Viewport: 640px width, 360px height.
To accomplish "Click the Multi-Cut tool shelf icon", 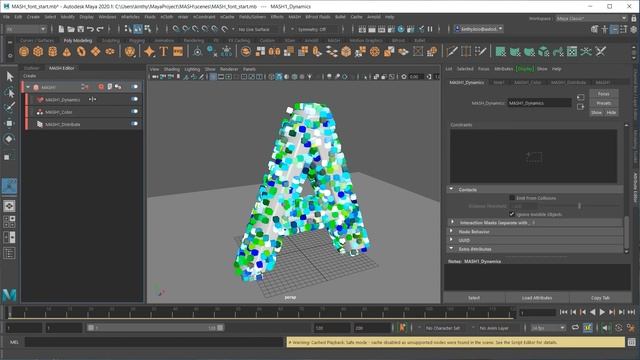I will (x=452, y=51).
